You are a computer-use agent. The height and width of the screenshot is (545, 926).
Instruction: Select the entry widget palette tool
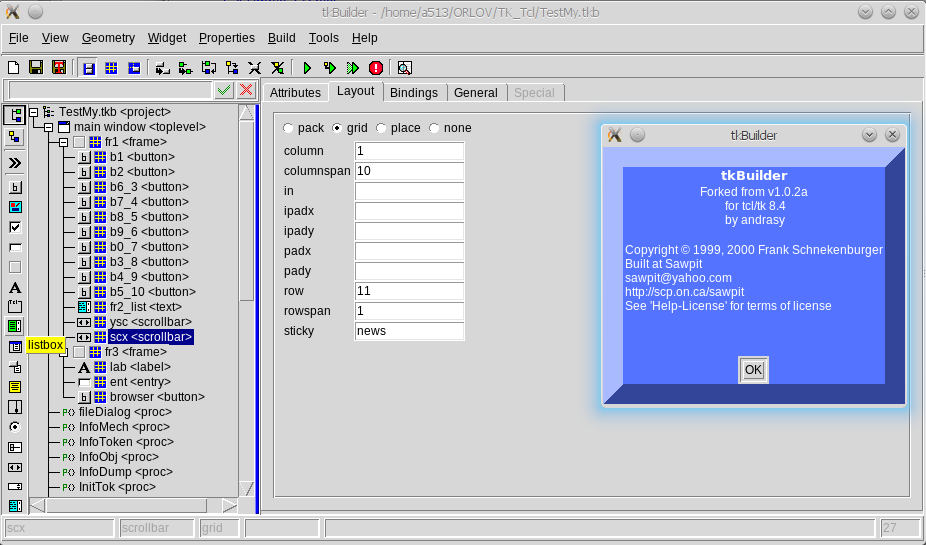coord(15,247)
